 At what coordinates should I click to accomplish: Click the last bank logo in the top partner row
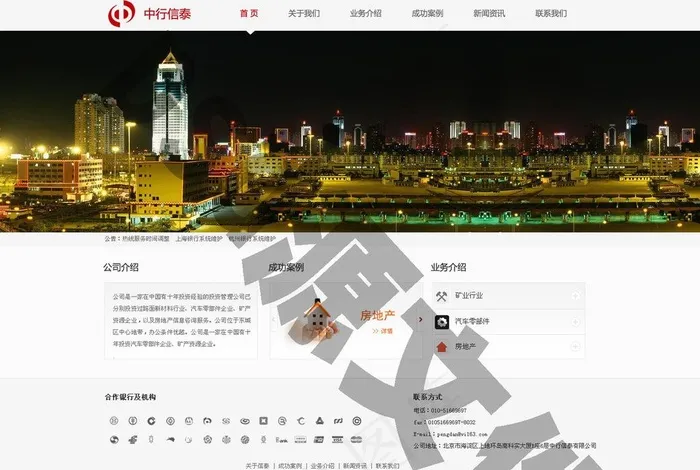point(358,421)
